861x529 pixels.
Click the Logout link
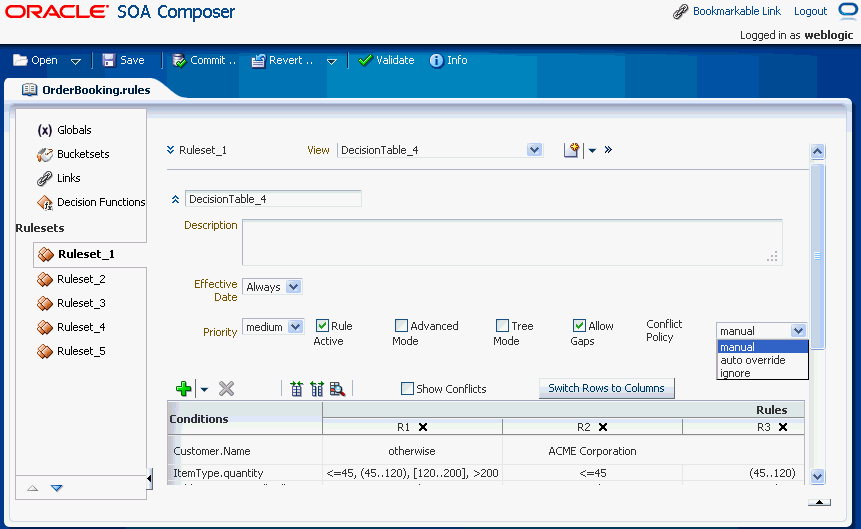810,11
